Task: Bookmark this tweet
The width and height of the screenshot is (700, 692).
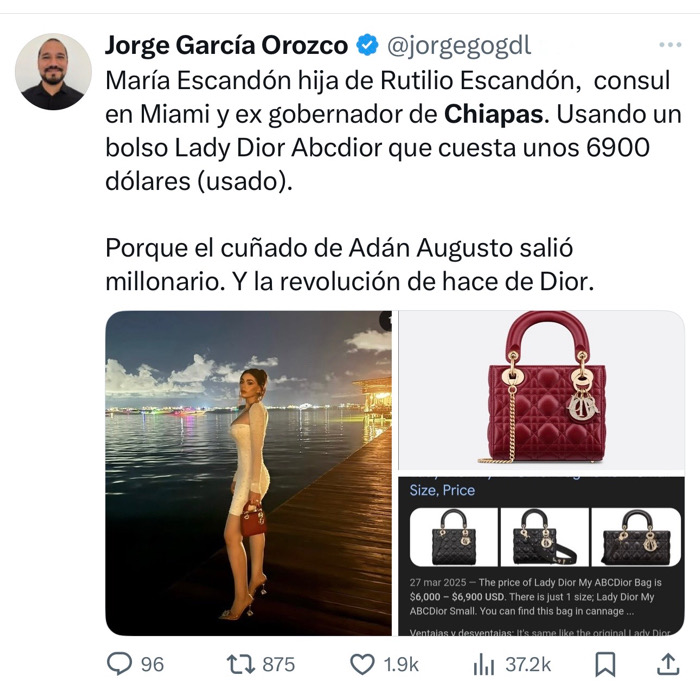Action: (605, 664)
